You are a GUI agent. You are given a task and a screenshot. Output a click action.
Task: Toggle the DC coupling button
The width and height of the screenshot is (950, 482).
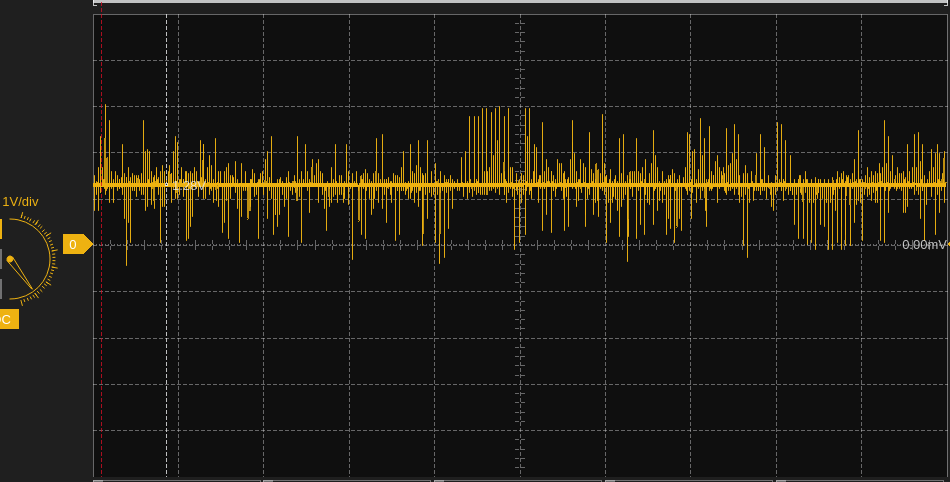tap(7, 319)
